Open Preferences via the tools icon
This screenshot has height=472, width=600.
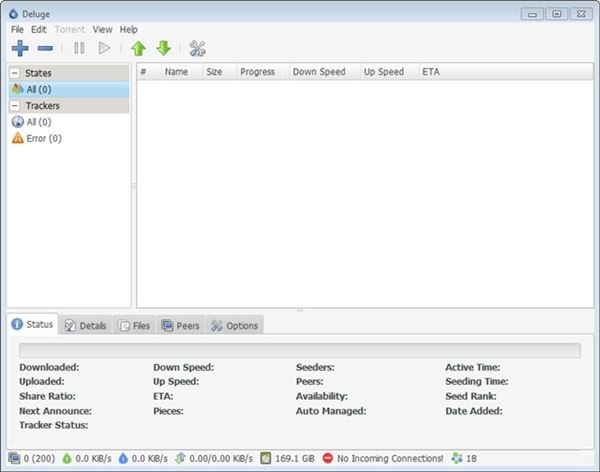pos(197,48)
